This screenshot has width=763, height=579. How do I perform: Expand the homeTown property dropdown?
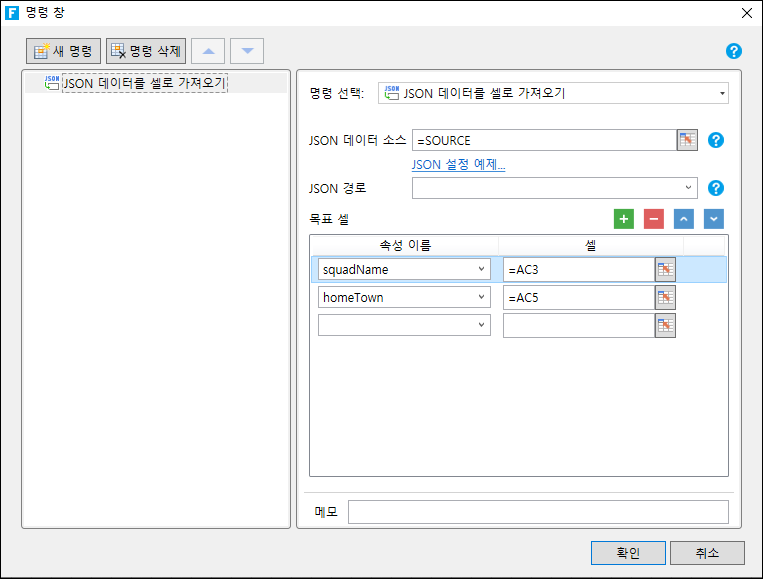(481, 297)
